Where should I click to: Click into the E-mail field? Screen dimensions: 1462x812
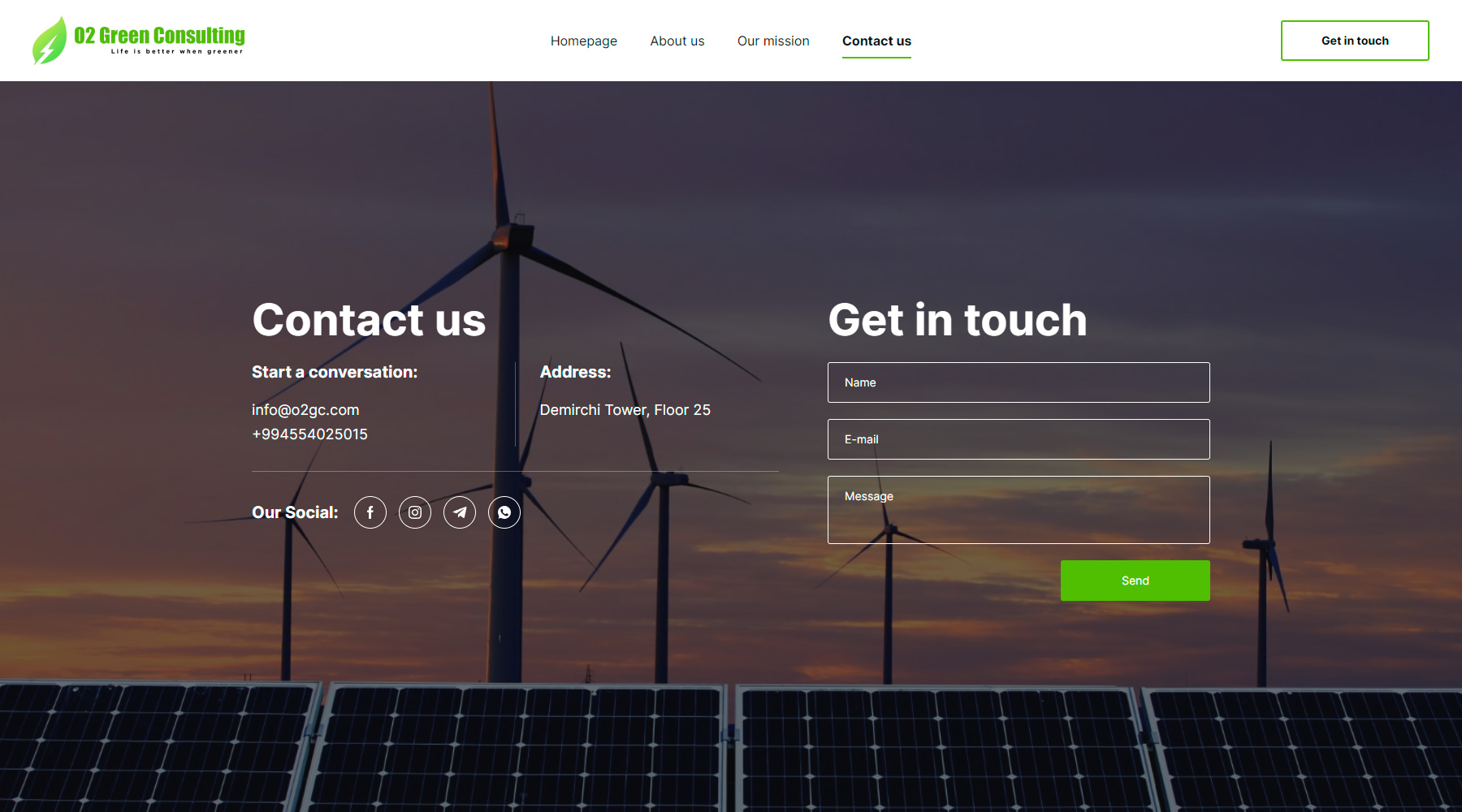(x=1019, y=439)
